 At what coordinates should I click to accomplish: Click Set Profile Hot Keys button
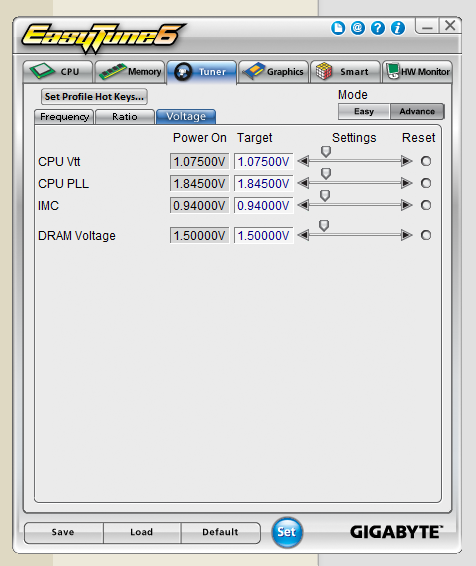(x=94, y=97)
